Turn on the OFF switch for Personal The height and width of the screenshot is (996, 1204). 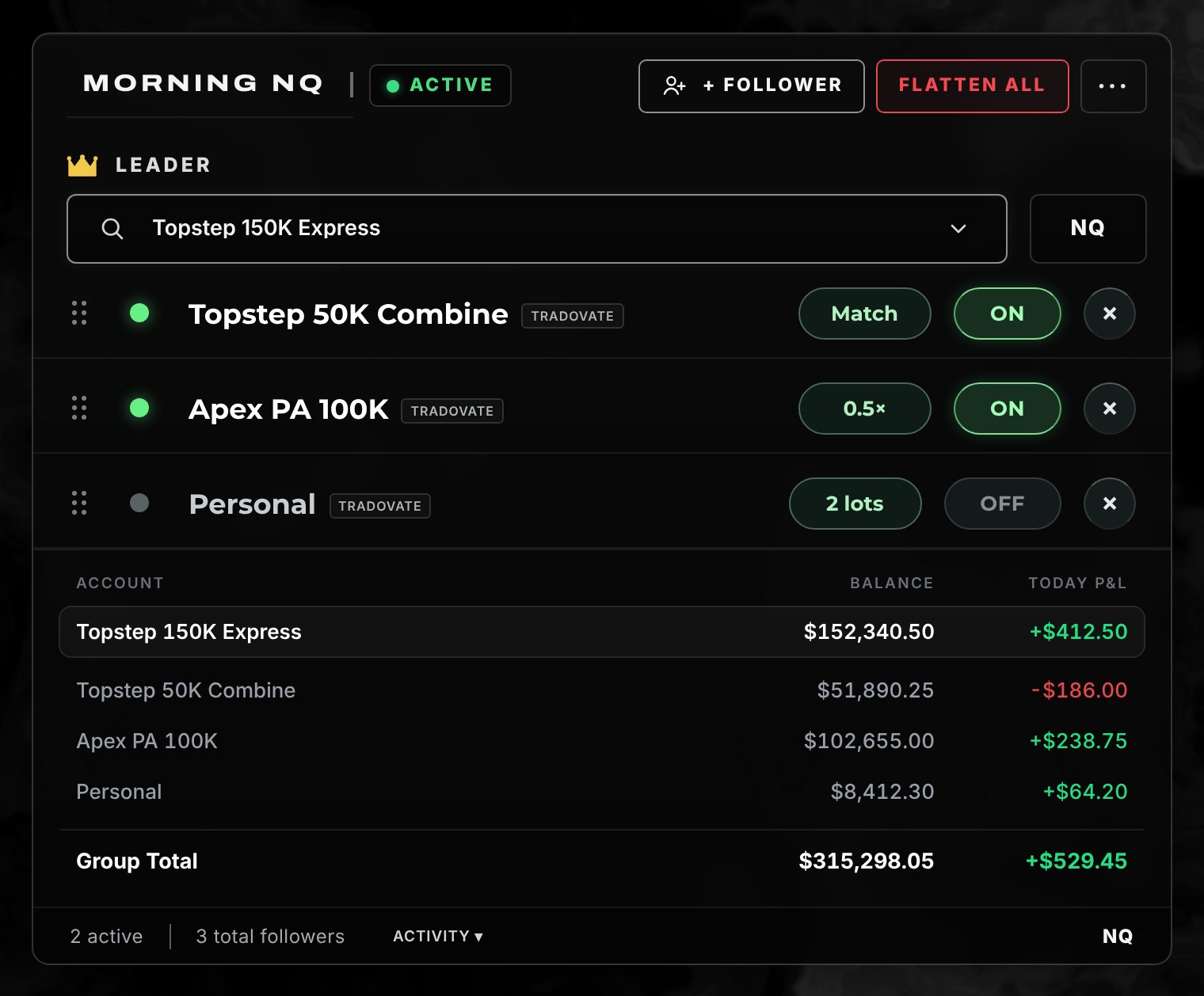(1003, 504)
